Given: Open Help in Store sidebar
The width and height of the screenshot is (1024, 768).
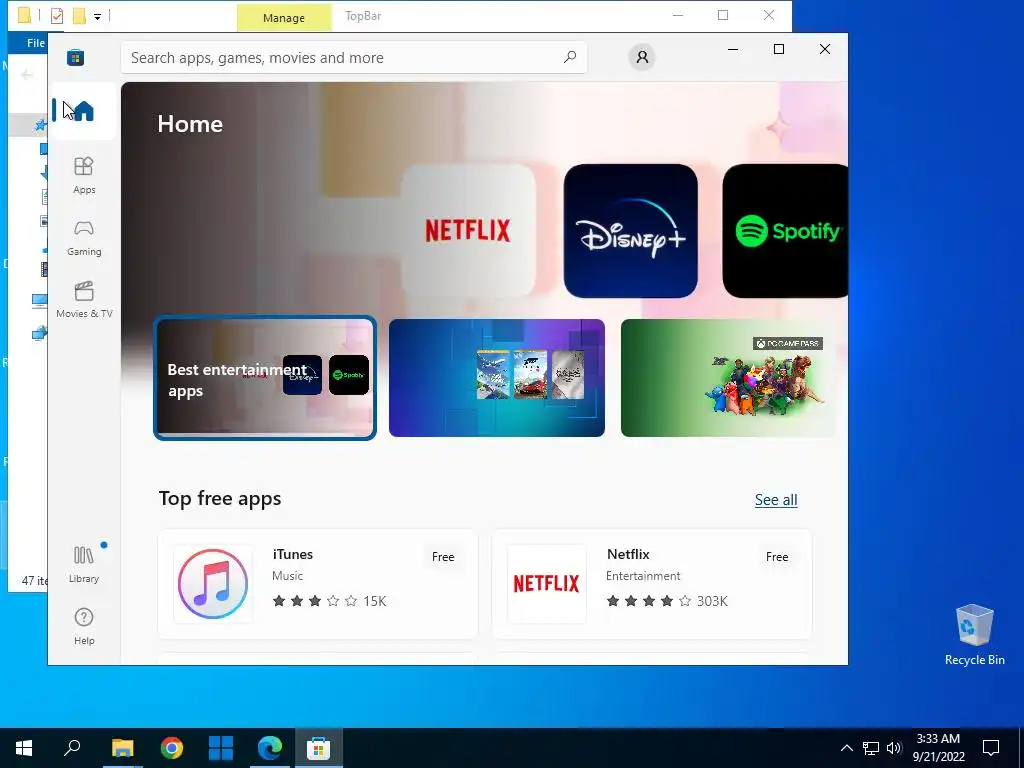Looking at the screenshot, I should coord(84,626).
